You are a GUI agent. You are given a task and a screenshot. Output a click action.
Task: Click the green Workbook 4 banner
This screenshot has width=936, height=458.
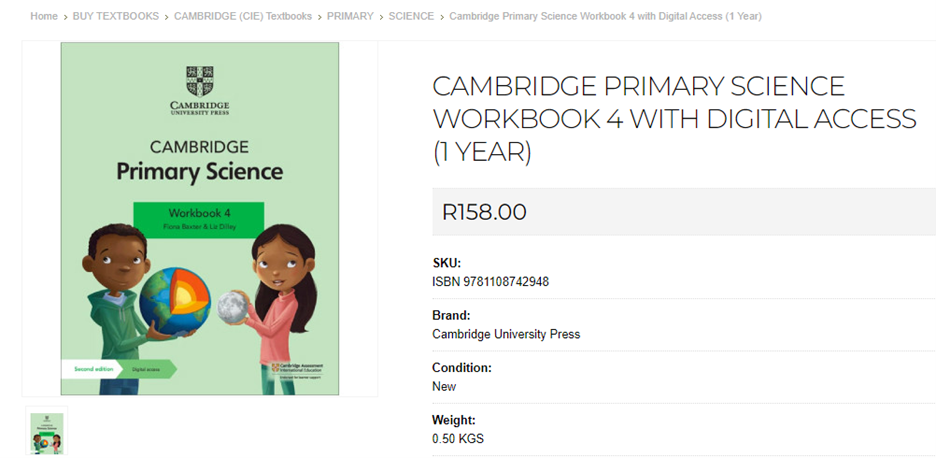click(x=199, y=218)
